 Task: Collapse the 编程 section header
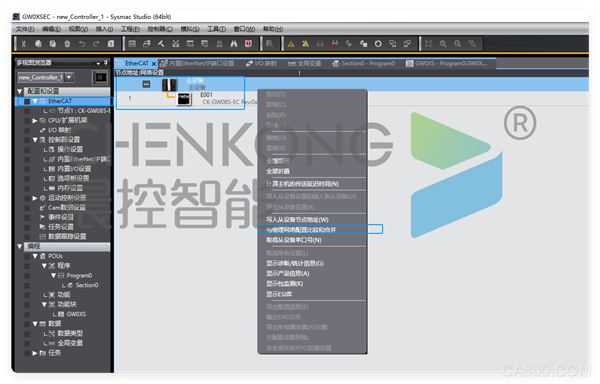click(x=20, y=247)
